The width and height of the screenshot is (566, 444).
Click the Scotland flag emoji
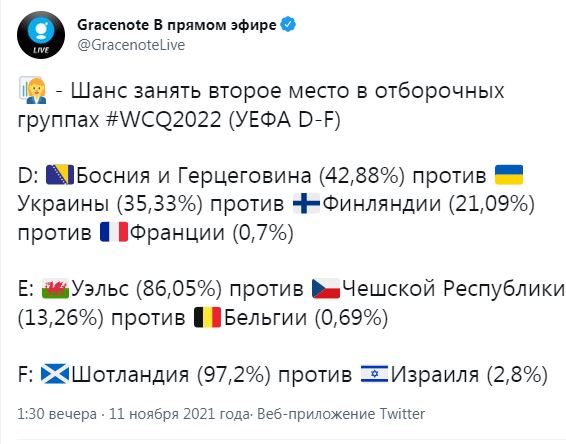pyautogui.click(x=55, y=374)
